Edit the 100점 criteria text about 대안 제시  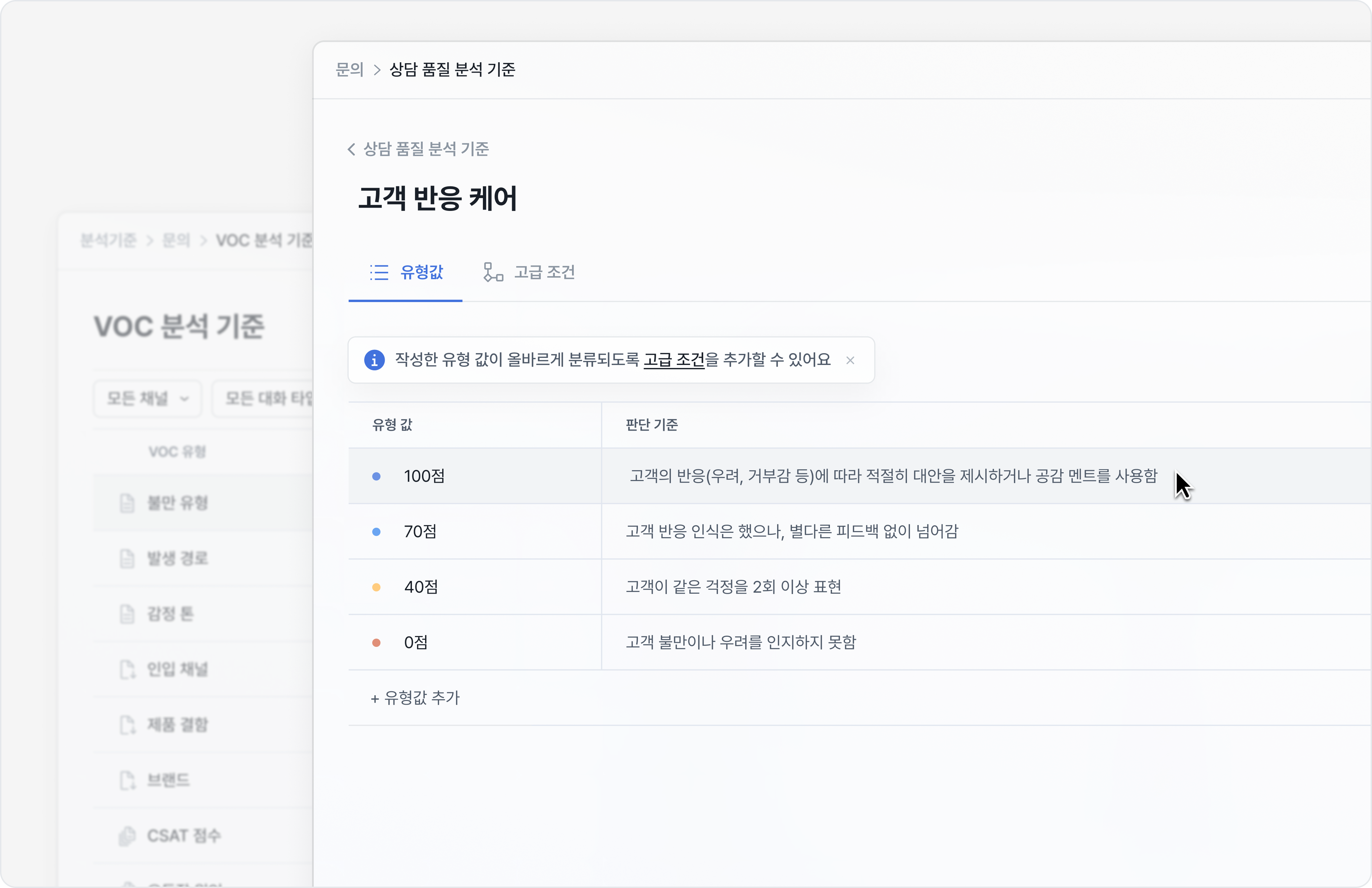(893, 476)
